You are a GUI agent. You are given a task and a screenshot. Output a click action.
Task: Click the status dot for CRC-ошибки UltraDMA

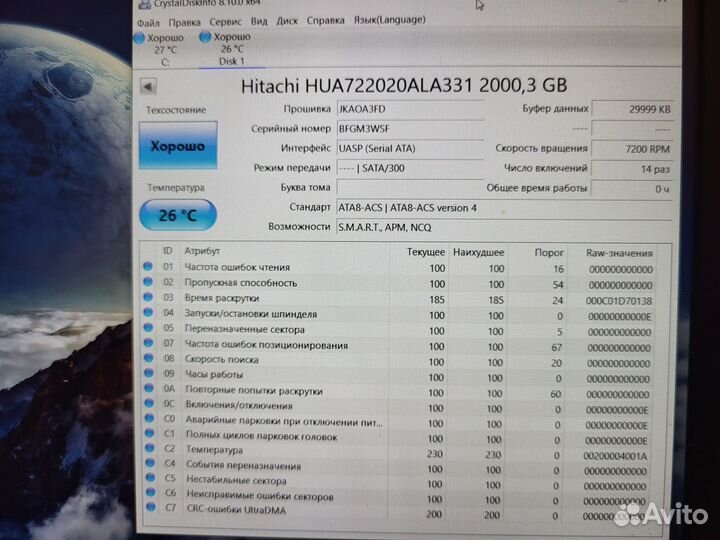click(x=151, y=507)
